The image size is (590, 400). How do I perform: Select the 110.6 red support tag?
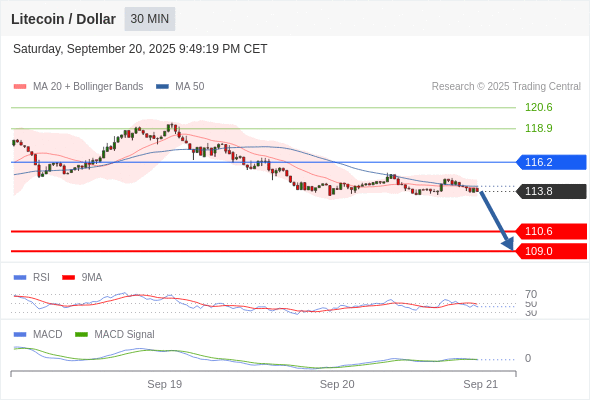[551, 231]
